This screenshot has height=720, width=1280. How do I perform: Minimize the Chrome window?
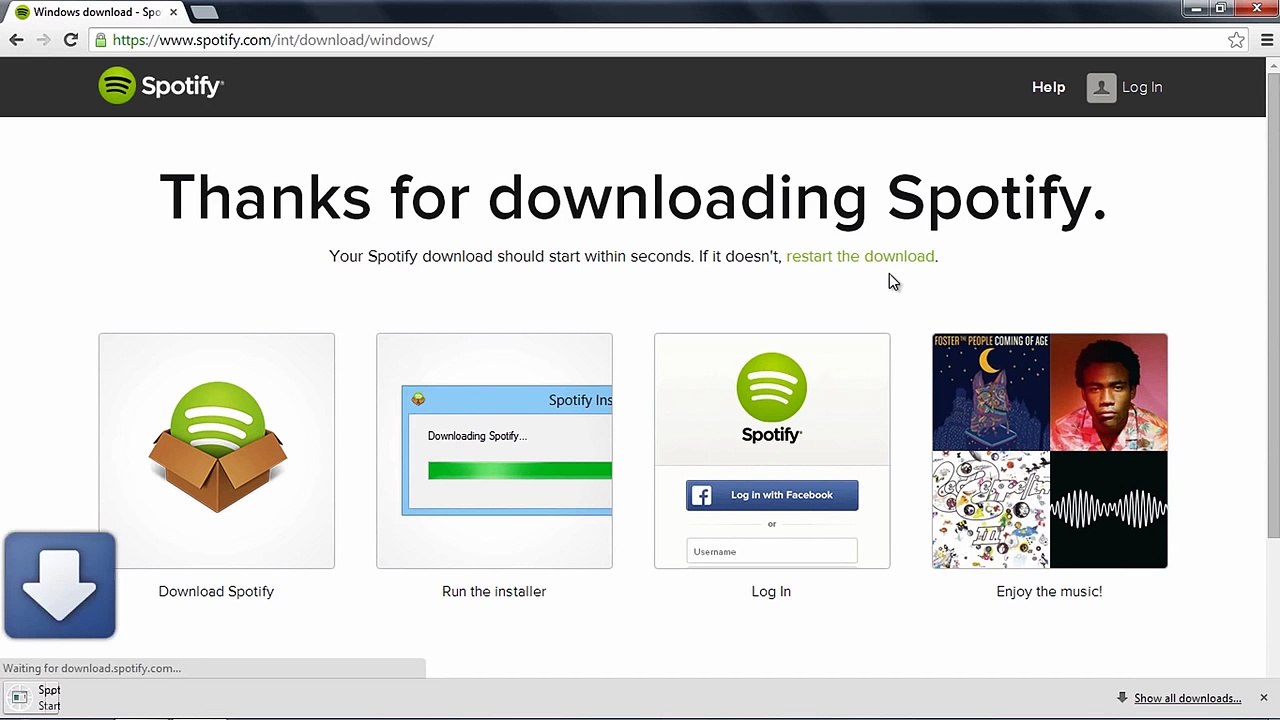1196,8
